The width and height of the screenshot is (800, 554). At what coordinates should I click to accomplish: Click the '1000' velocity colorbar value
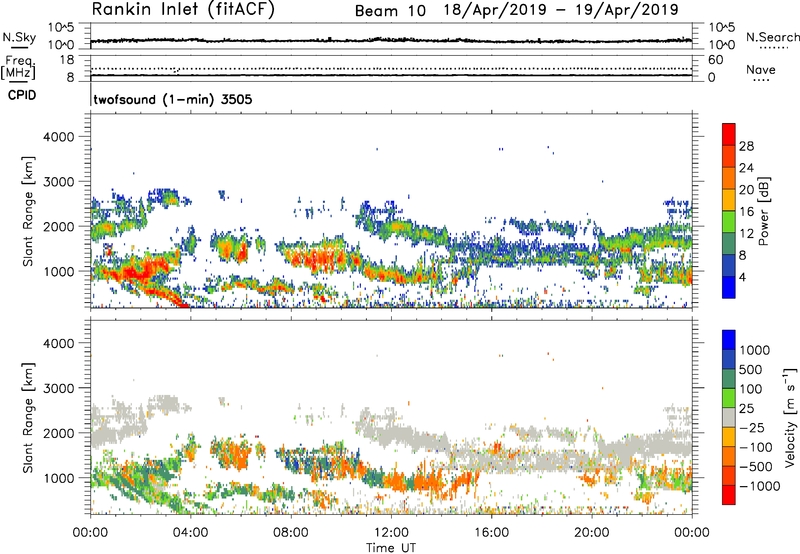(754, 350)
